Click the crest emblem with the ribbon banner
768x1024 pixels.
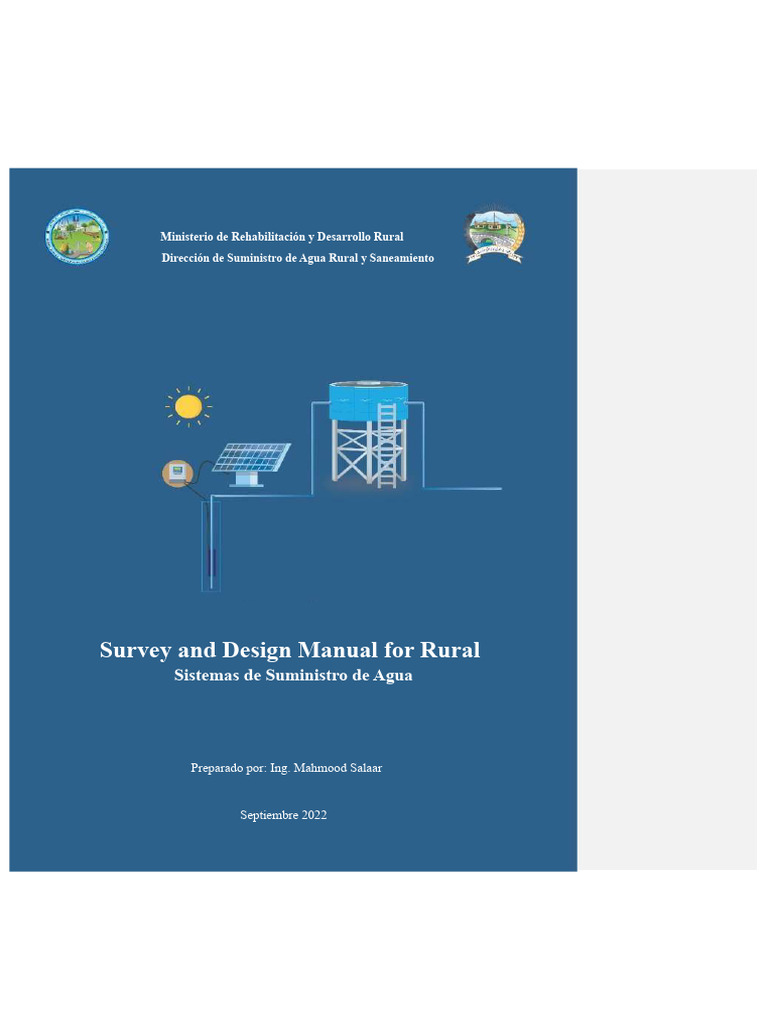tap(495, 234)
